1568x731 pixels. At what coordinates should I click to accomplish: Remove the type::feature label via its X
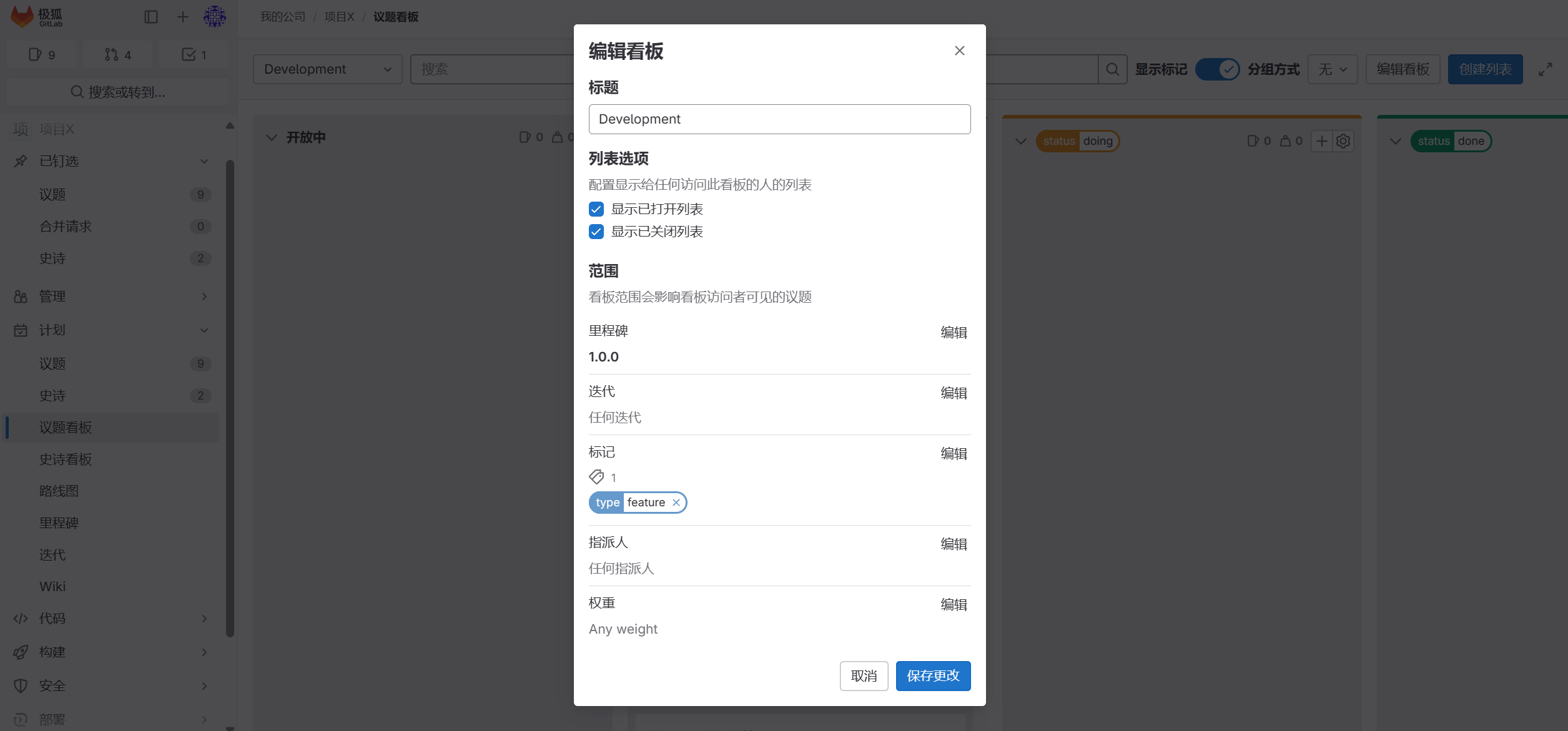(x=675, y=503)
